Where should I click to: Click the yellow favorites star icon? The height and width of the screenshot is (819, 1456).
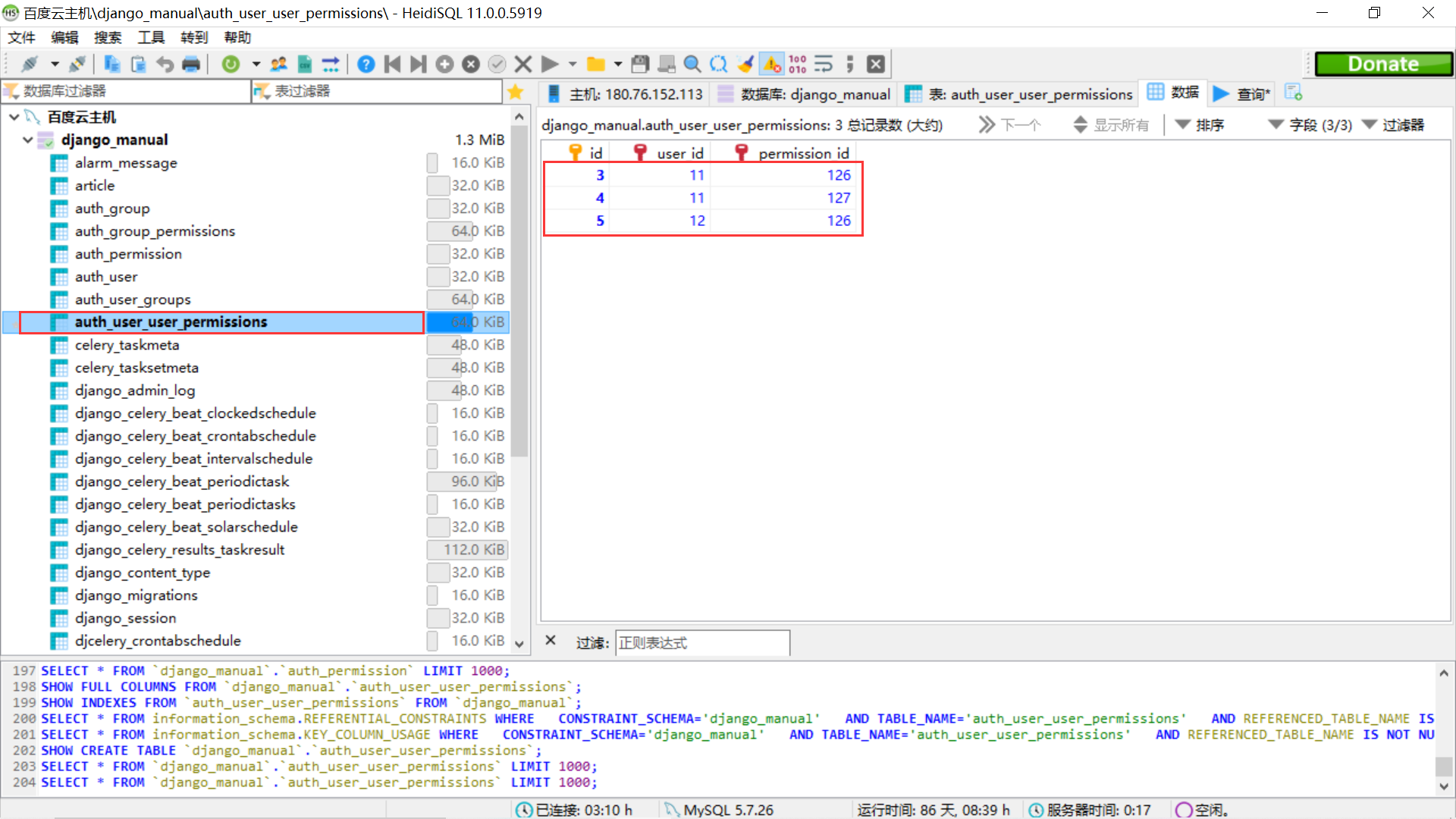[x=516, y=92]
